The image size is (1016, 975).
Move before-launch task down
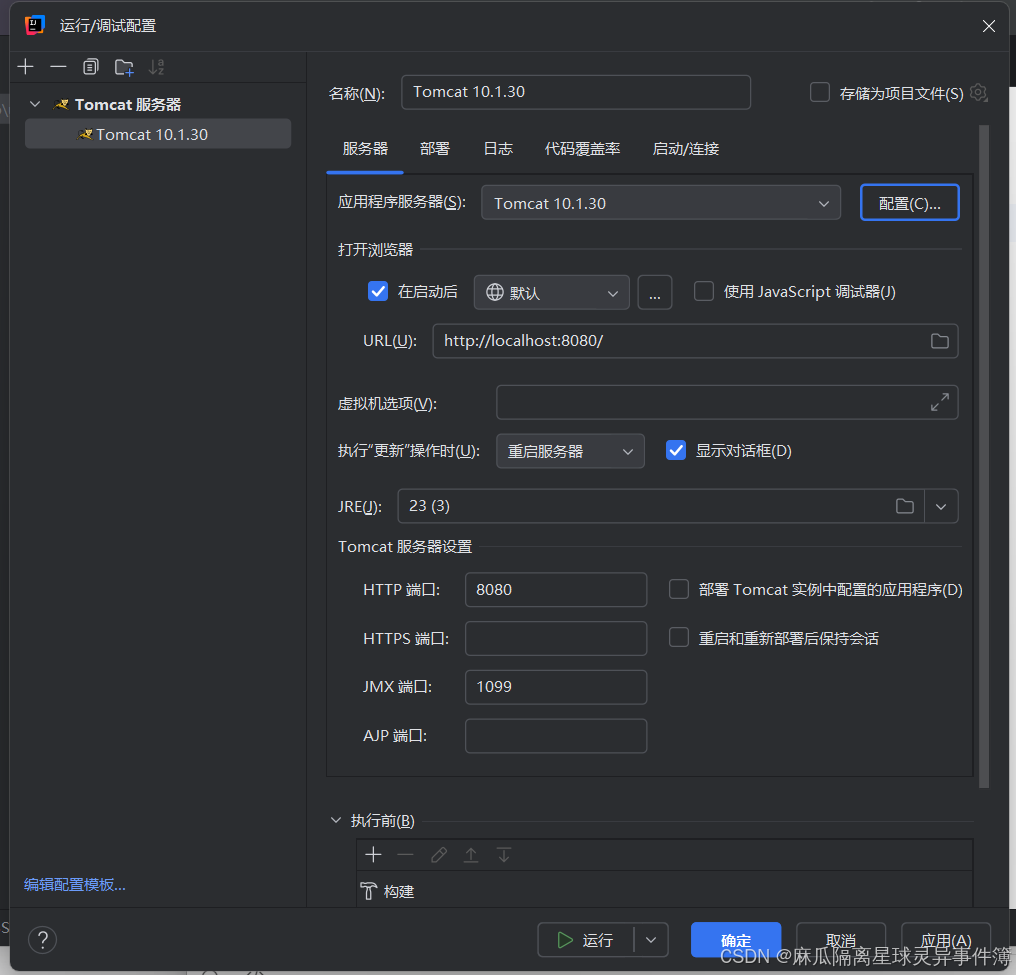(x=503, y=855)
